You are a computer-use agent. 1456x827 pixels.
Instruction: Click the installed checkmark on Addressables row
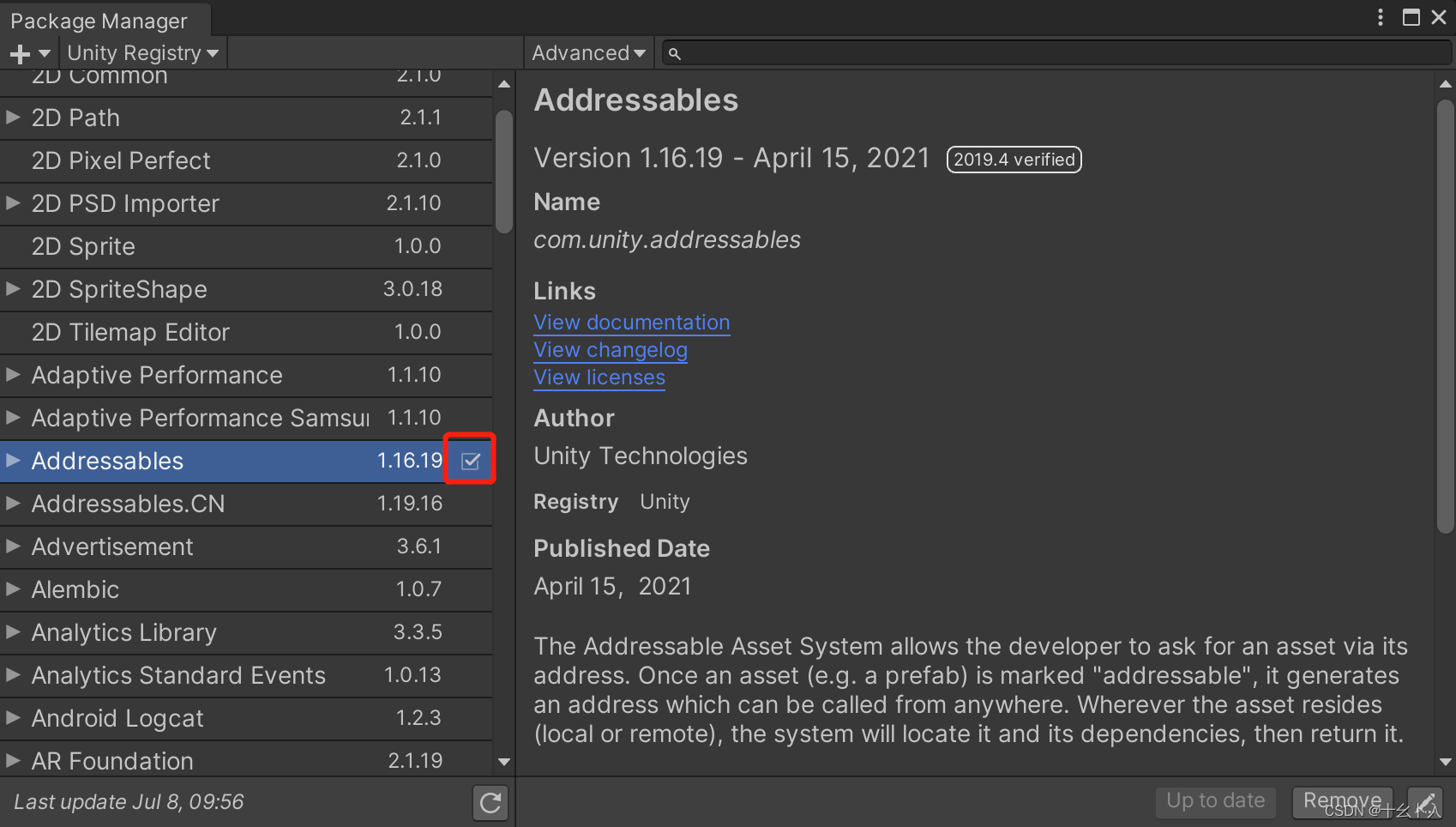[471, 461]
